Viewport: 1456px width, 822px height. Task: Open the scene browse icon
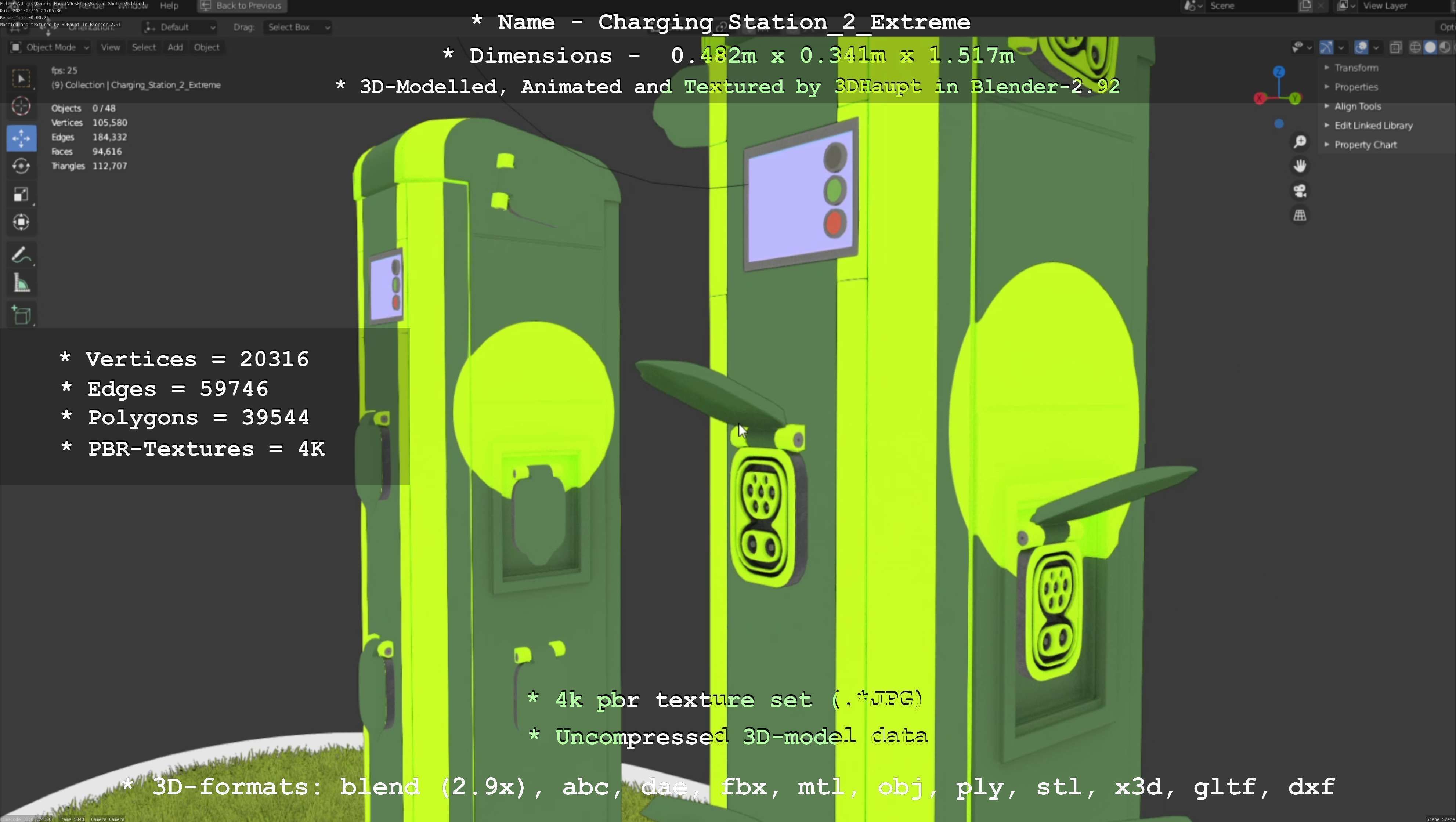pos(1193,6)
